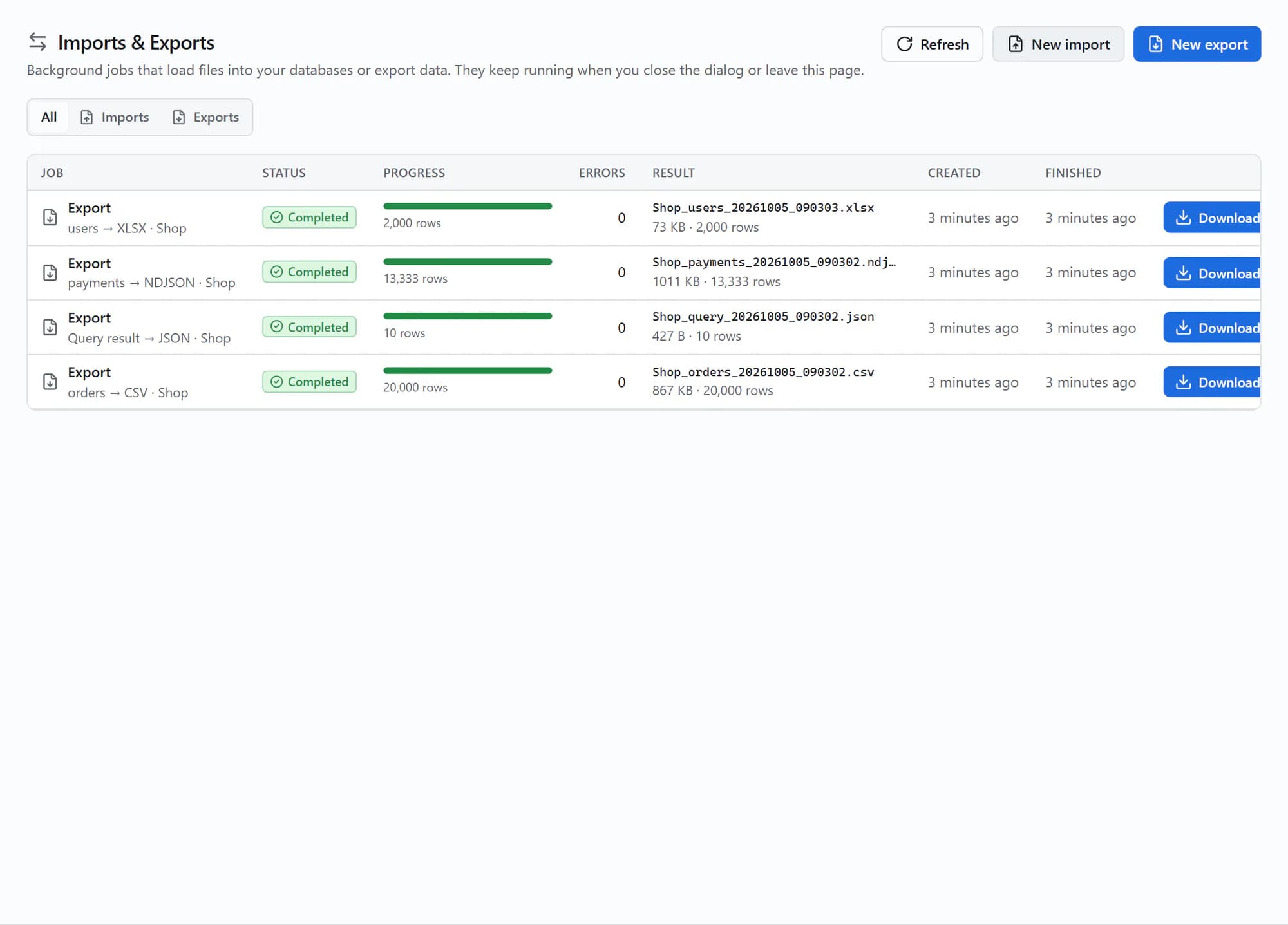The width and height of the screenshot is (1288, 925).
Task: Select filename Shop_orders_20261005_090302.csv
Action: (x=763, y=371)
